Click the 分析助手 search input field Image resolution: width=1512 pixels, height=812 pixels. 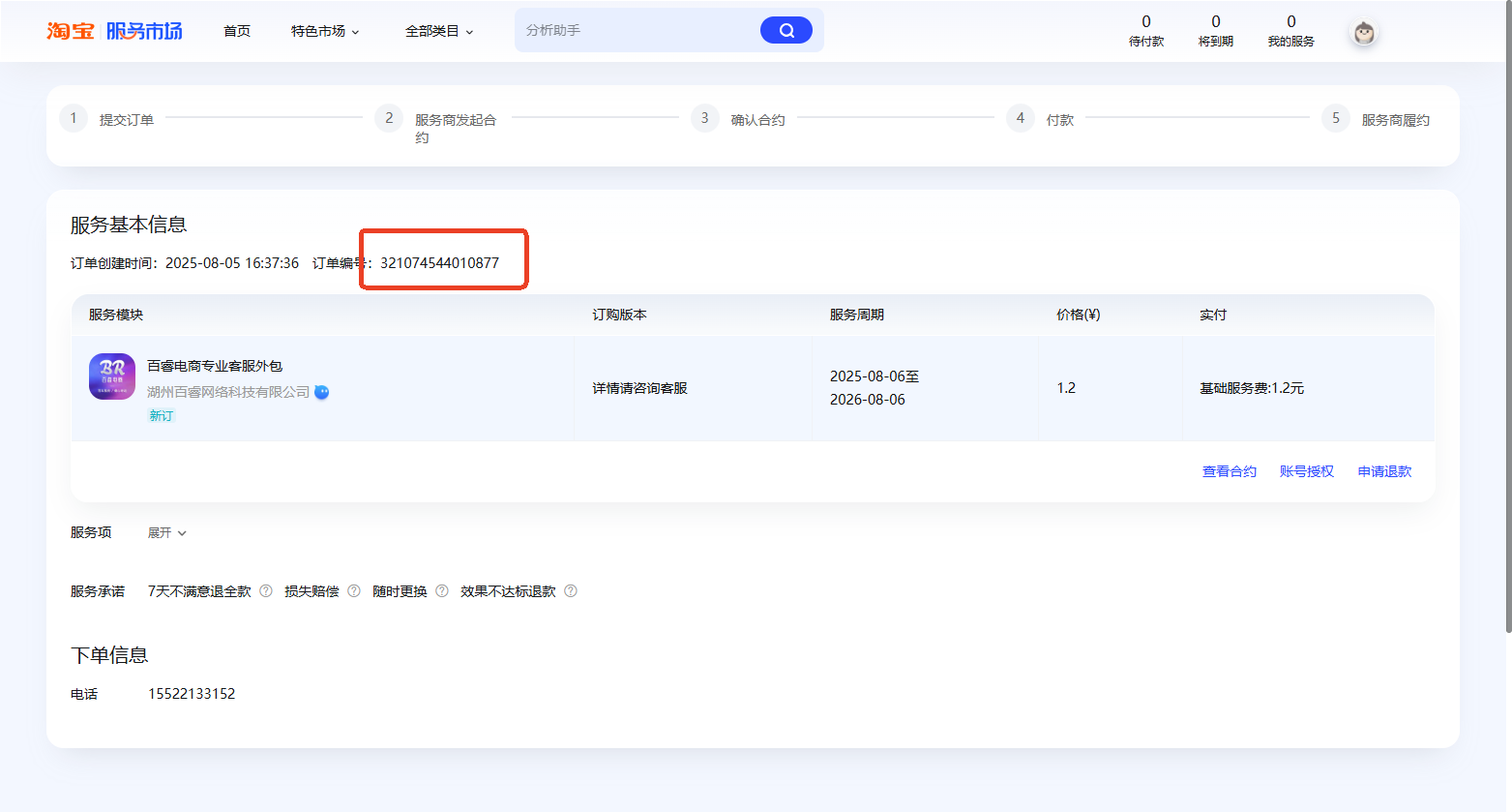[x=629, y=30]
